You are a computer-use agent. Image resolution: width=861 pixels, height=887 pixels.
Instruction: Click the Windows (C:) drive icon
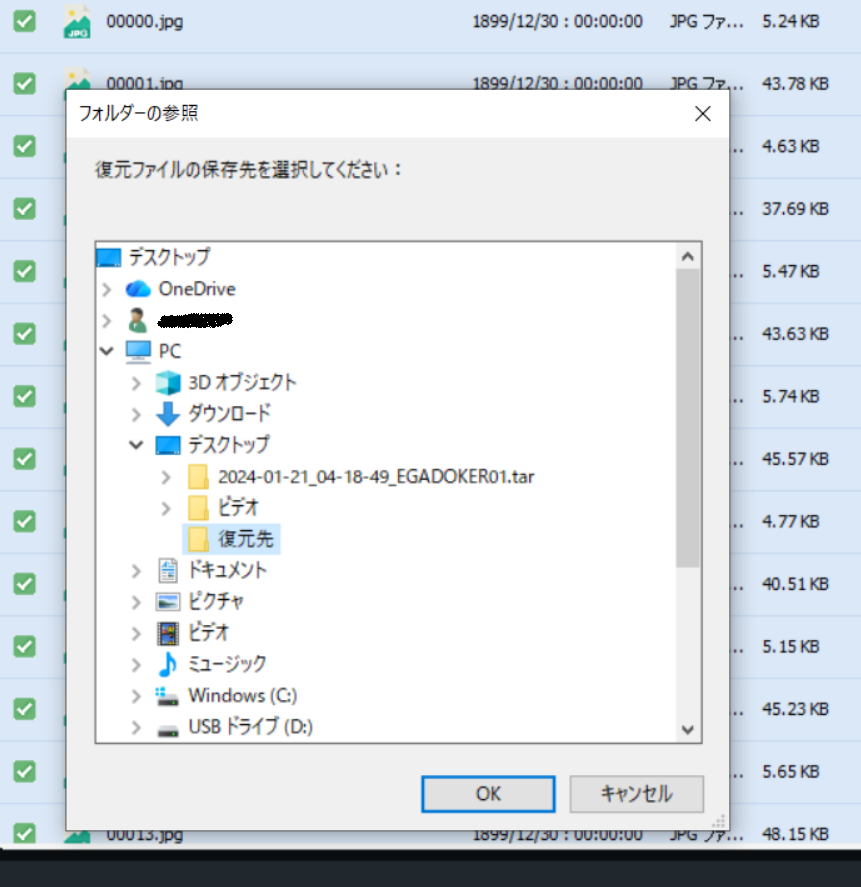point(167,696)
